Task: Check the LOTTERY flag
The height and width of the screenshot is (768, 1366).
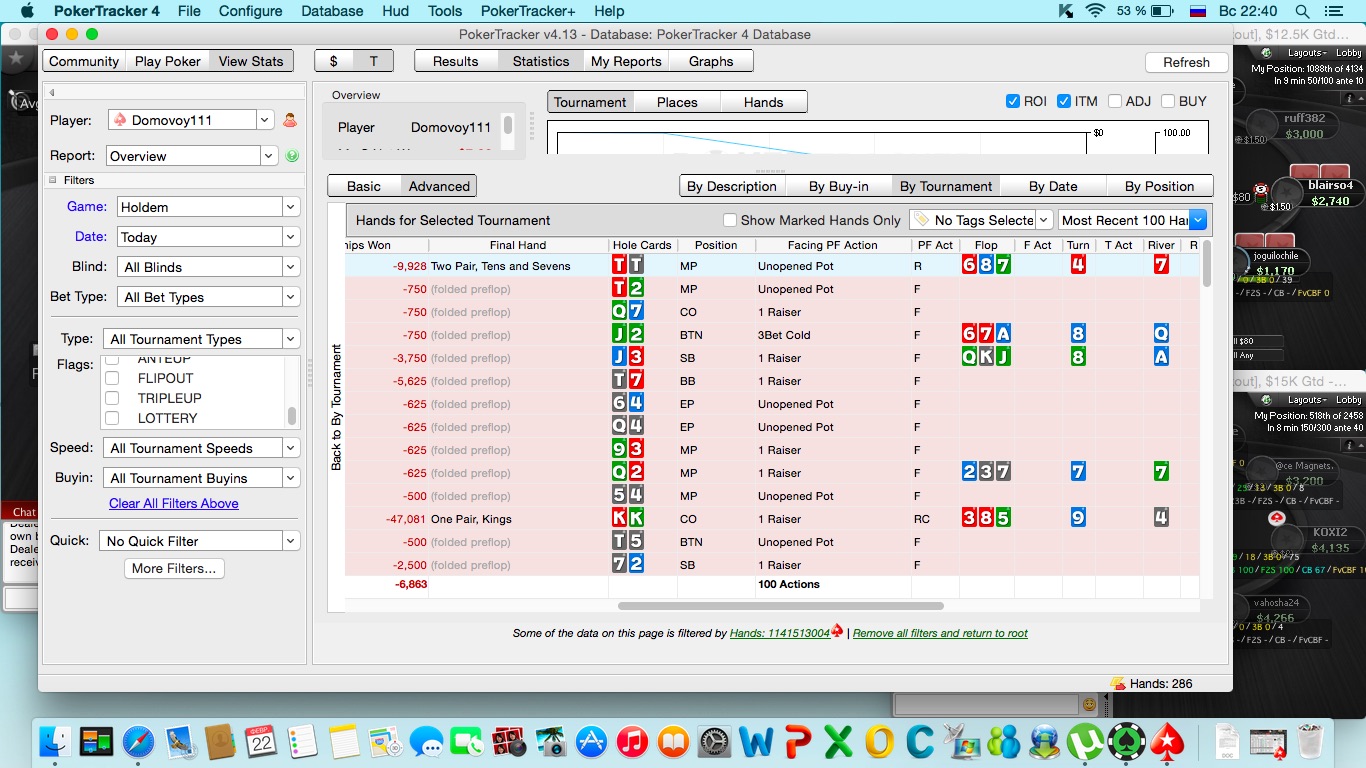Action: click(x=112, y=418)
